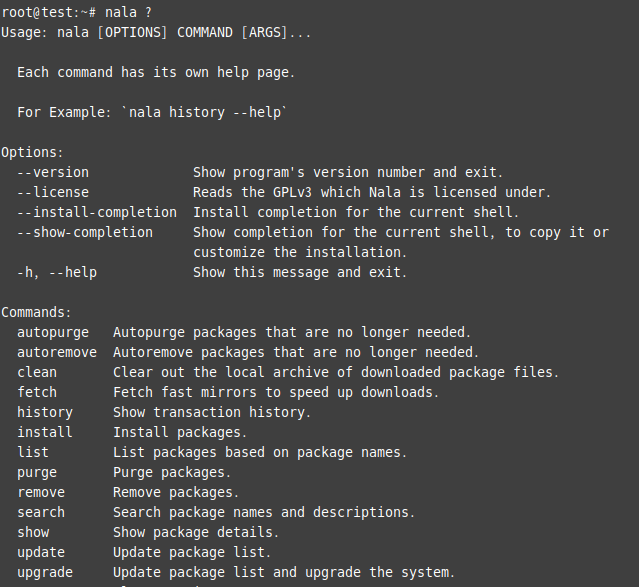
Task: Click the search command name
Action: tap(41, 512)
